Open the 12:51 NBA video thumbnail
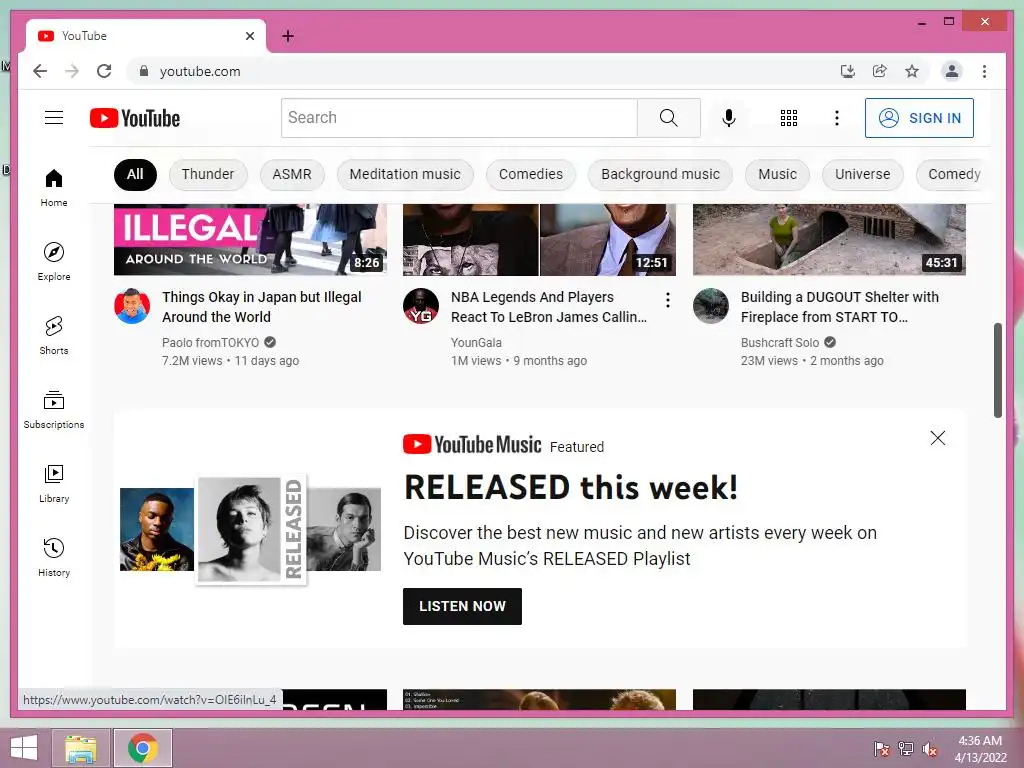The height and width of the screenshot is (768, 1024). pos(539,240)
